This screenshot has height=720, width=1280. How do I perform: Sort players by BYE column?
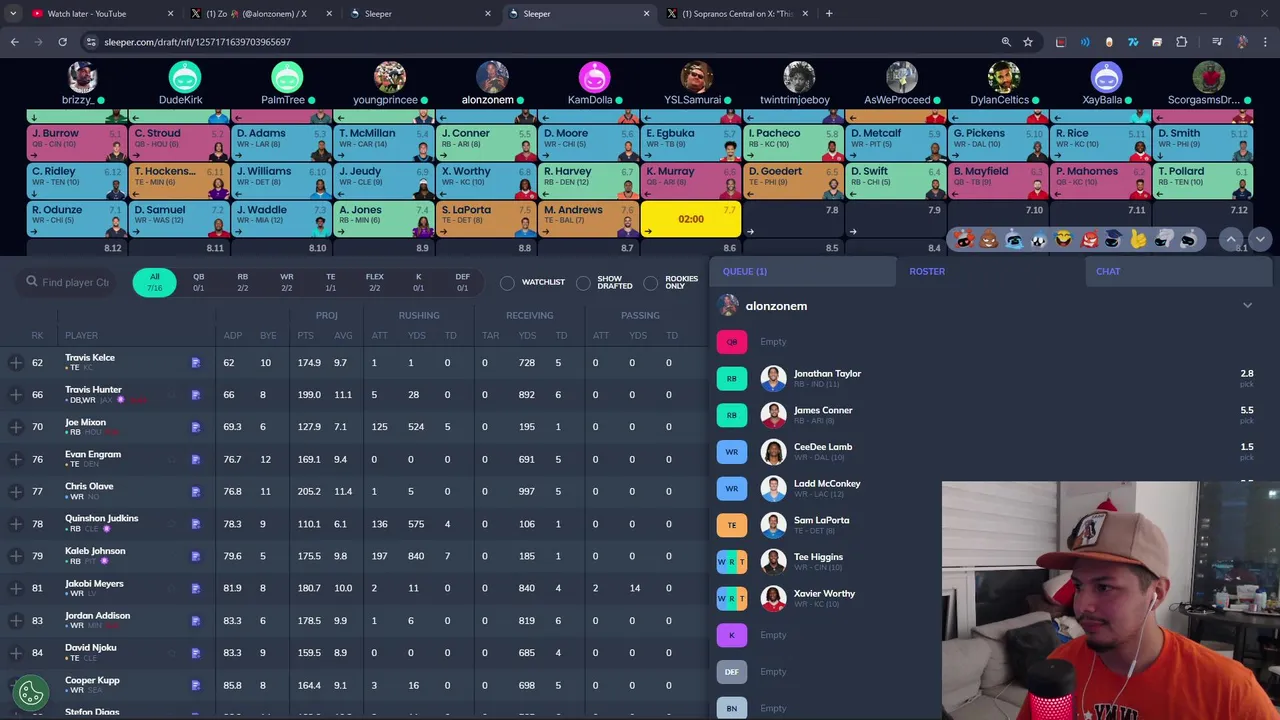pyautogui.click(x=267, y=335)
